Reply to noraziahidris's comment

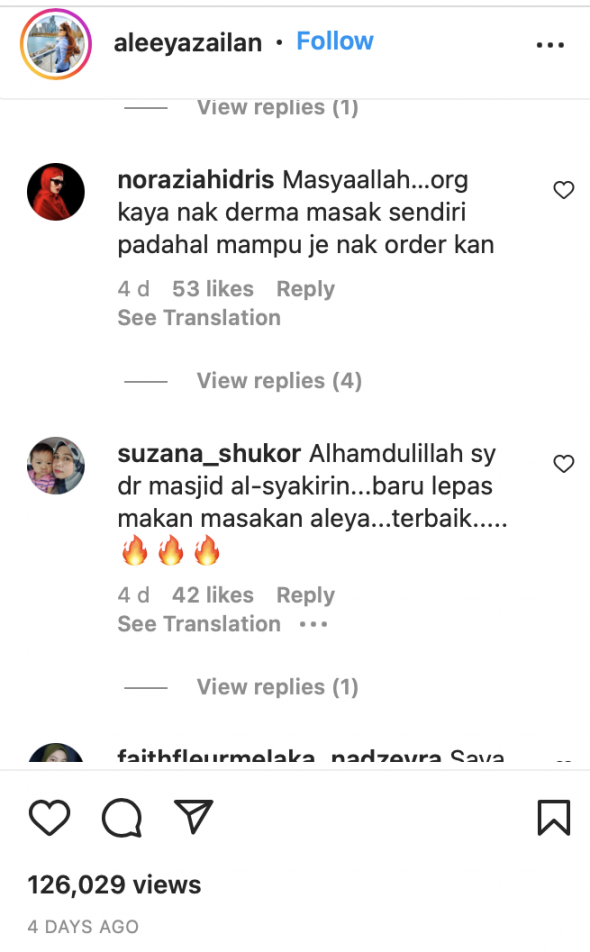305,289
